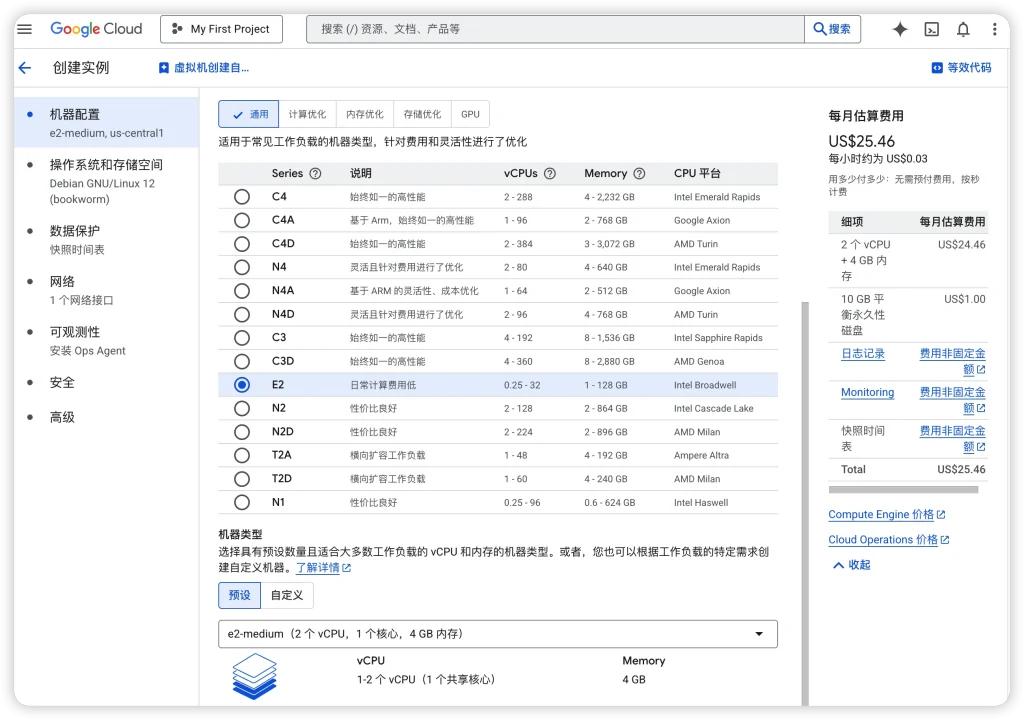Screen dimensions: 1024x720
Task: Open the My First Project selector
Action: (221, 29)
